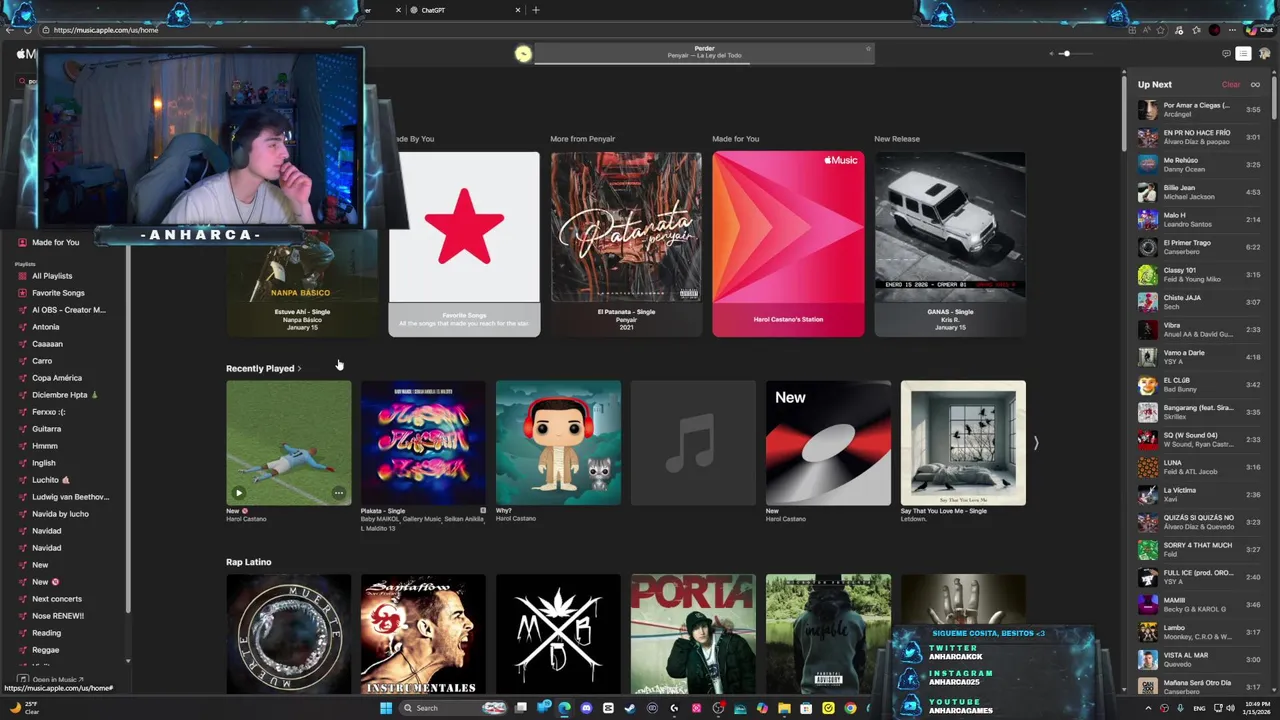Open the Antonia playlist
Viewport: 1280px width, 720px height.
pos(45,327)
